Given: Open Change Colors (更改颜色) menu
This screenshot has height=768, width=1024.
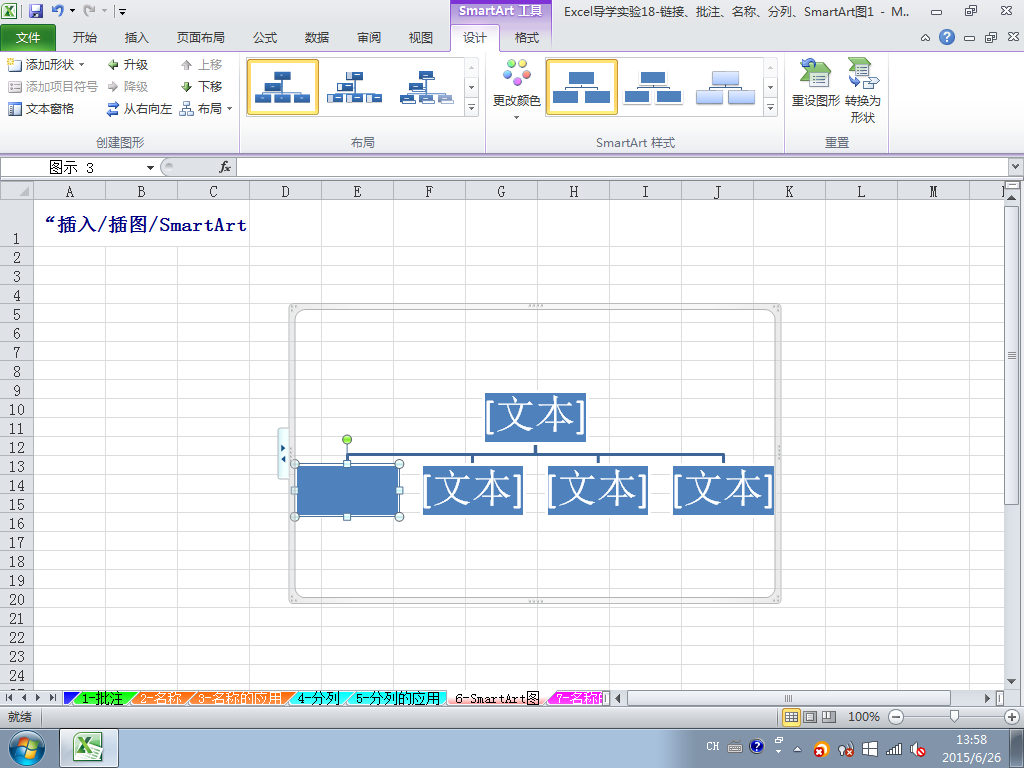Looking at the screenshot, I should click(x=516, y=89).
